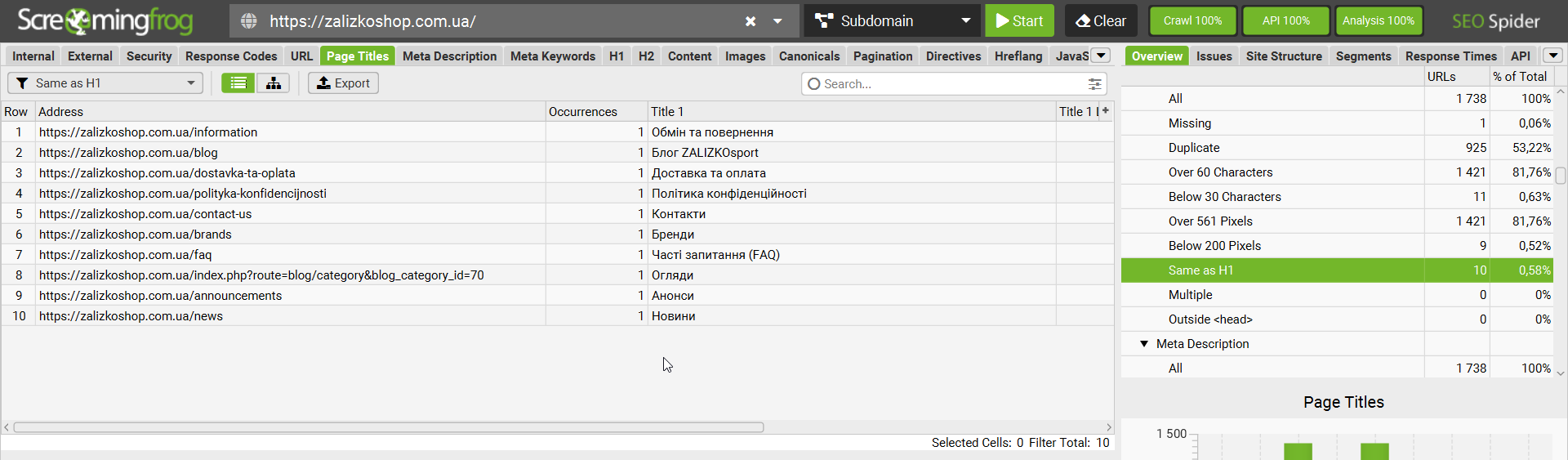Focus the Search field
Viewport: 1568px width, 460px height.
click(x=954, y=83)
